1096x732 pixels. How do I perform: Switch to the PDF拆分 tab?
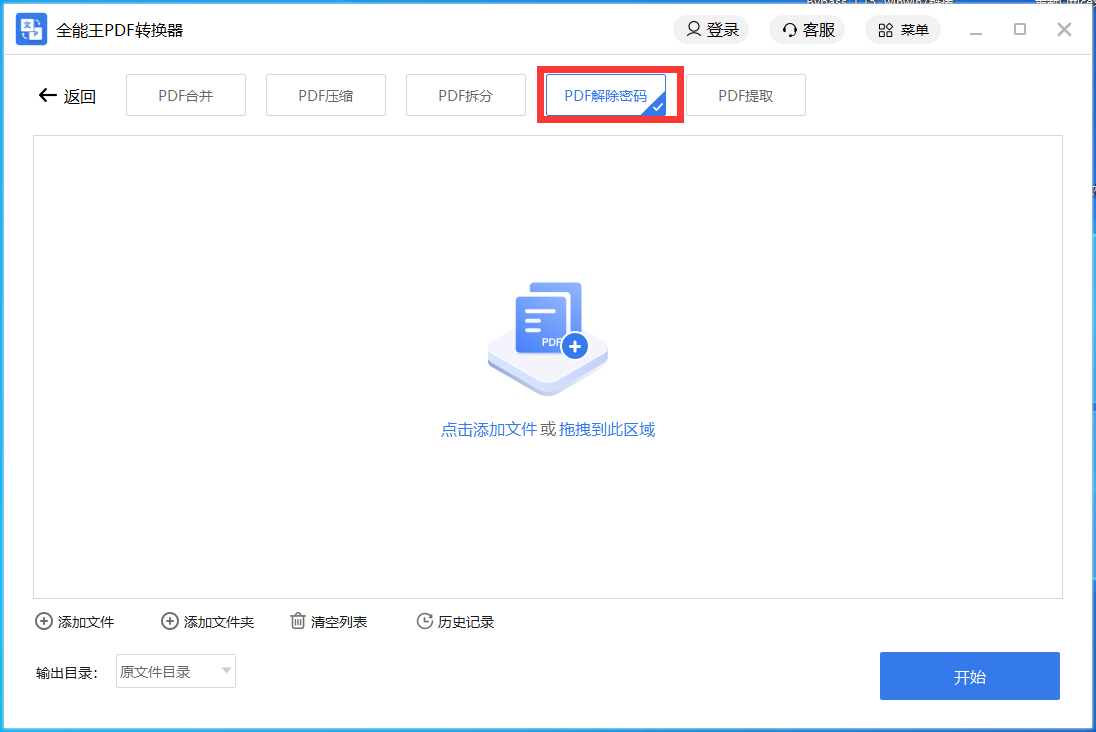(466, 95)
